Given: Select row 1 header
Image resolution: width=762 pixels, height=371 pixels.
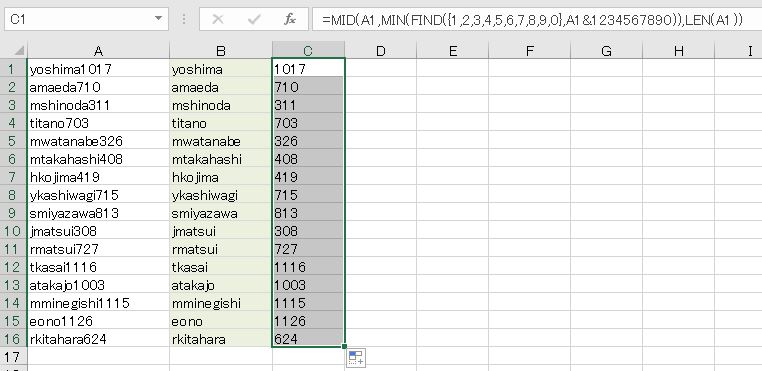Looking at the screenshot, I should [x=13, y=69].
